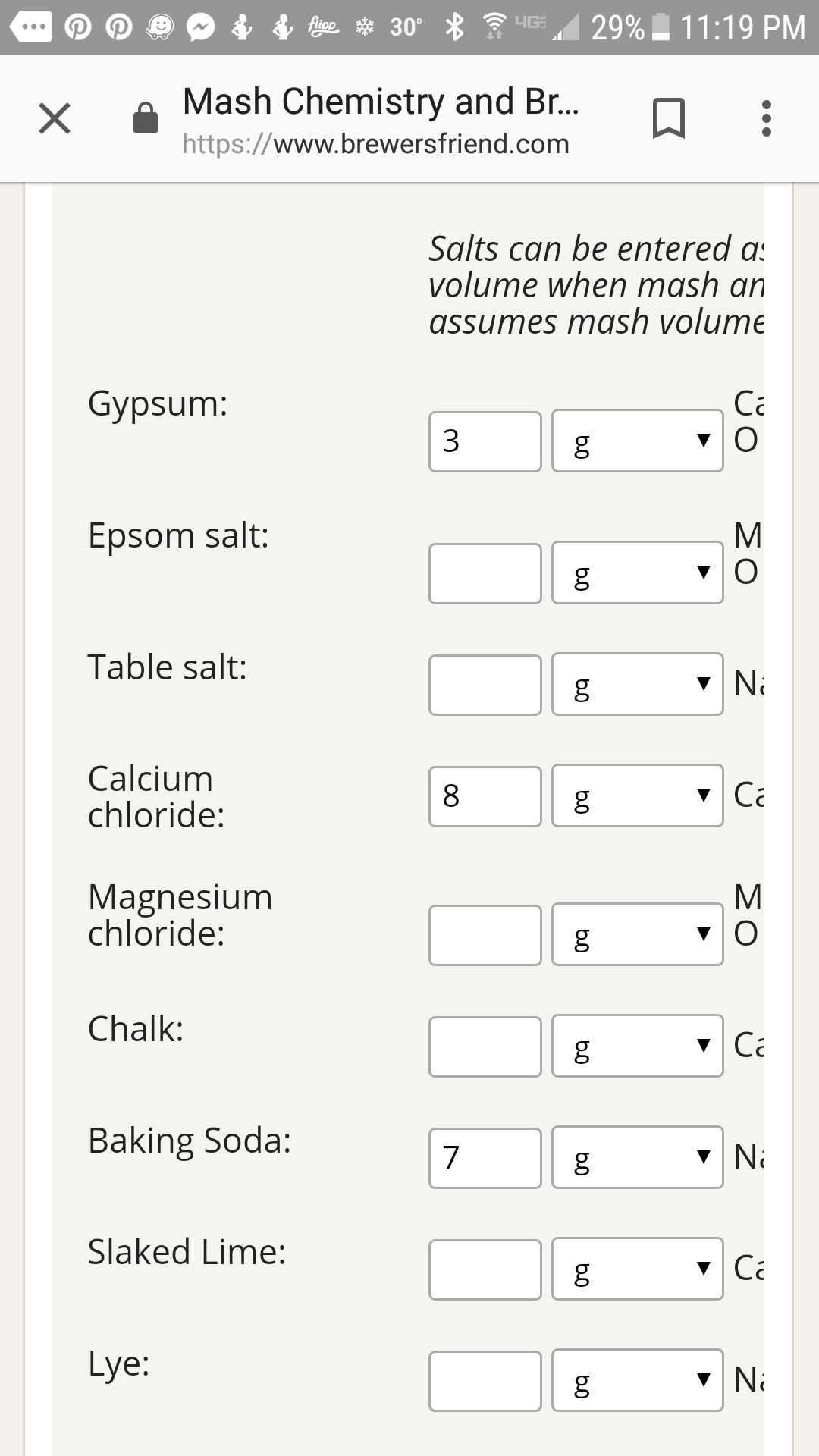
Task: Tap the secure padlock icon
Action: pos(146,118)
